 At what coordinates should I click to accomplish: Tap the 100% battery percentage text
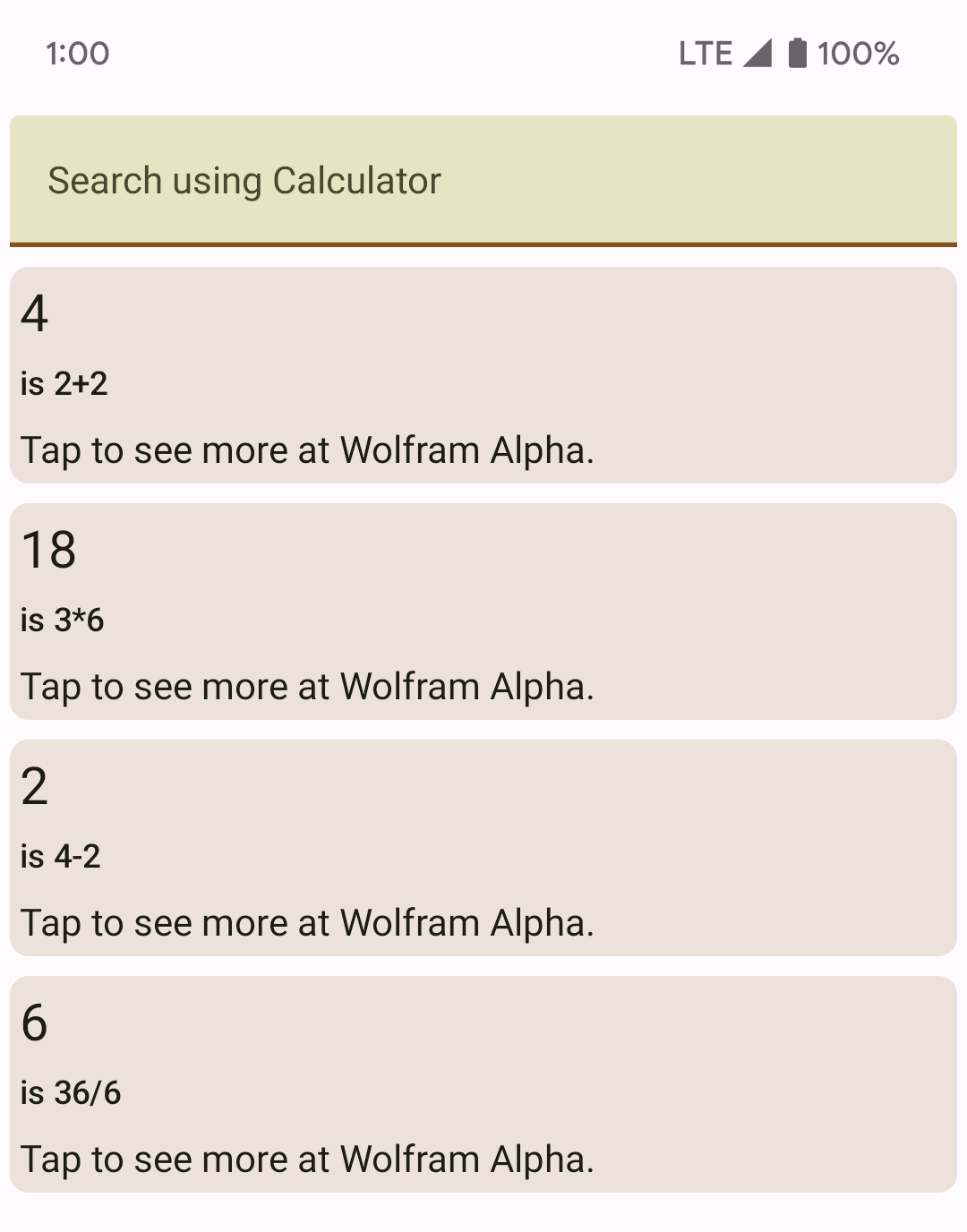pyautogui.click(x=858, y=54)
